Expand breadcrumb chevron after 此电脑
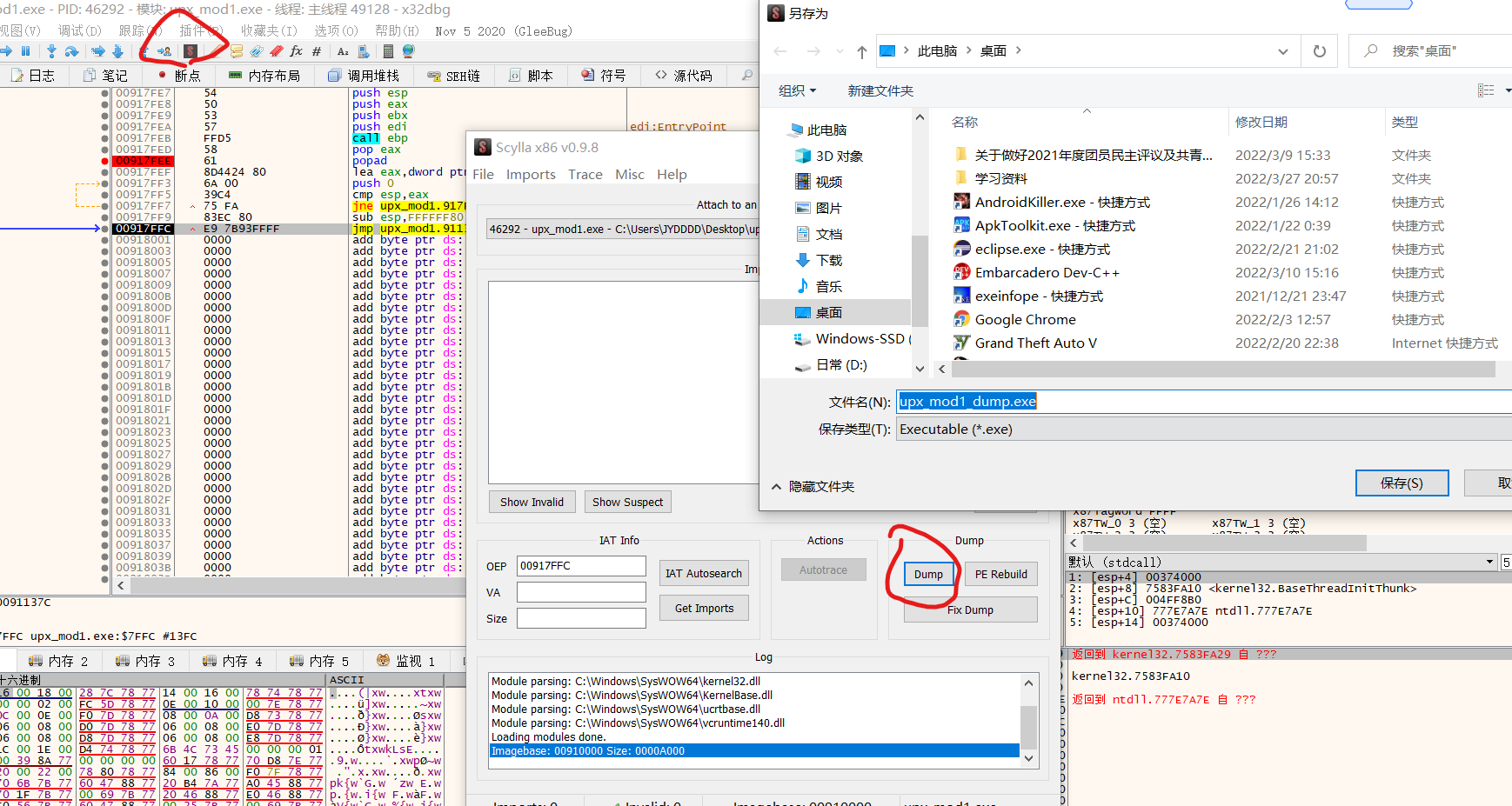This screenshot has height=806, width=1512. (968, 50)
